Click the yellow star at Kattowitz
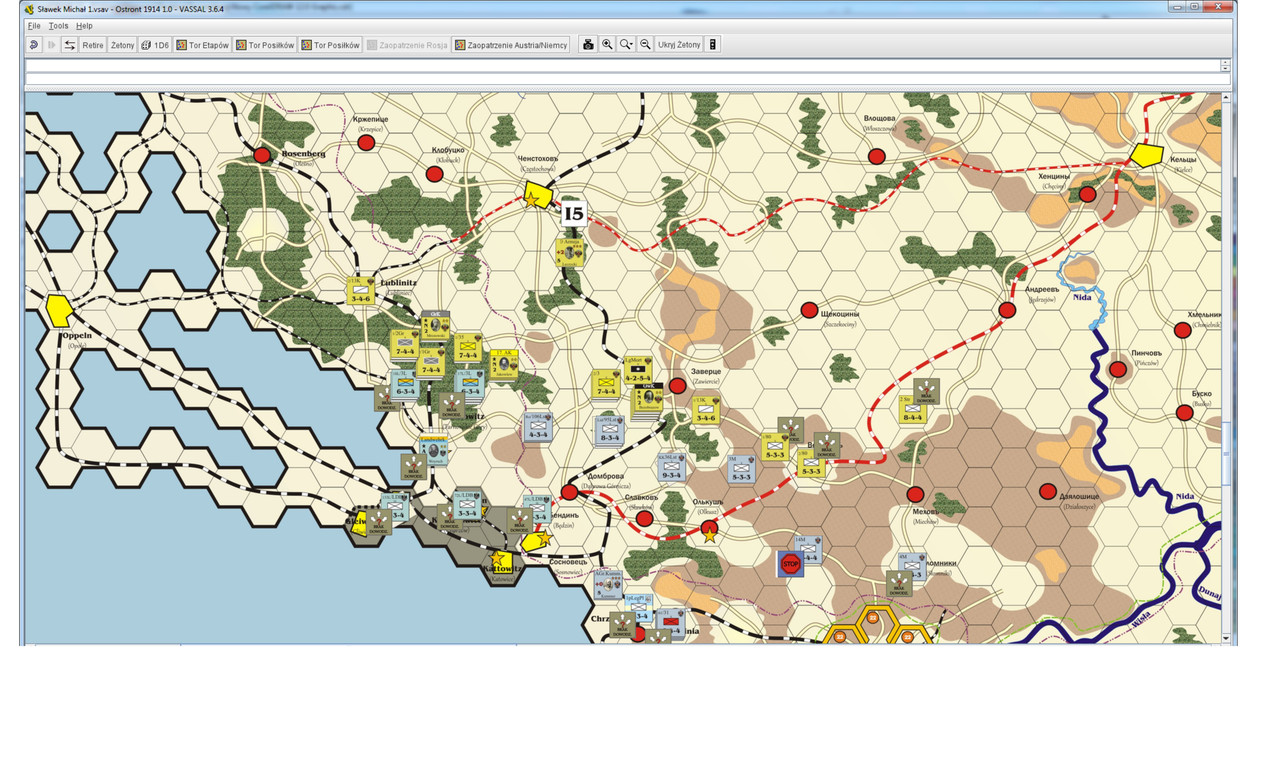This screenshot has width=1280, height=758. tap(499, 558)
